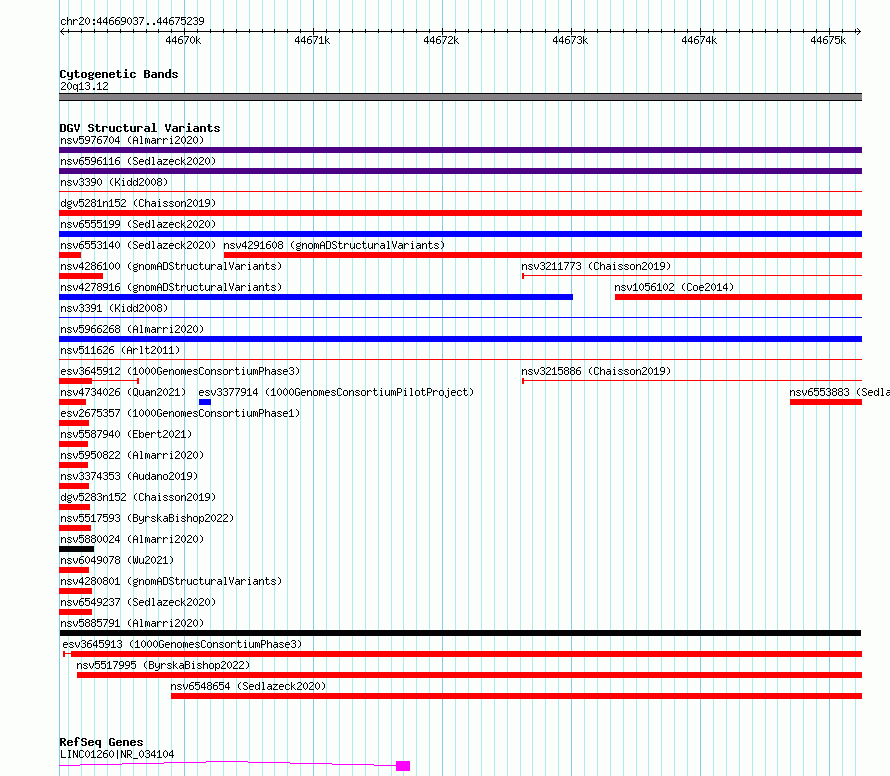Select the gray cytogenetic band bar
Viewport: 890px width, 776px height.
(460, 97)
